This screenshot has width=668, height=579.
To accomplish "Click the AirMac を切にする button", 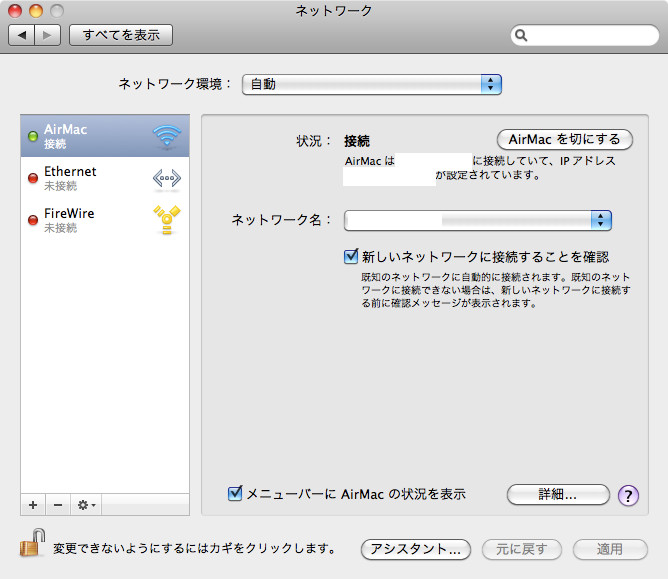I will pyautogui.click(x=564, y=139).
